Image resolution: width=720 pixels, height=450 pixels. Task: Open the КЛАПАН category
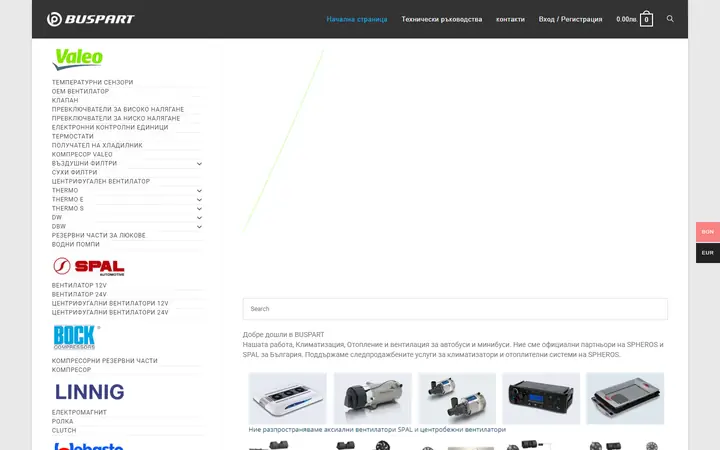coord(65,100)
